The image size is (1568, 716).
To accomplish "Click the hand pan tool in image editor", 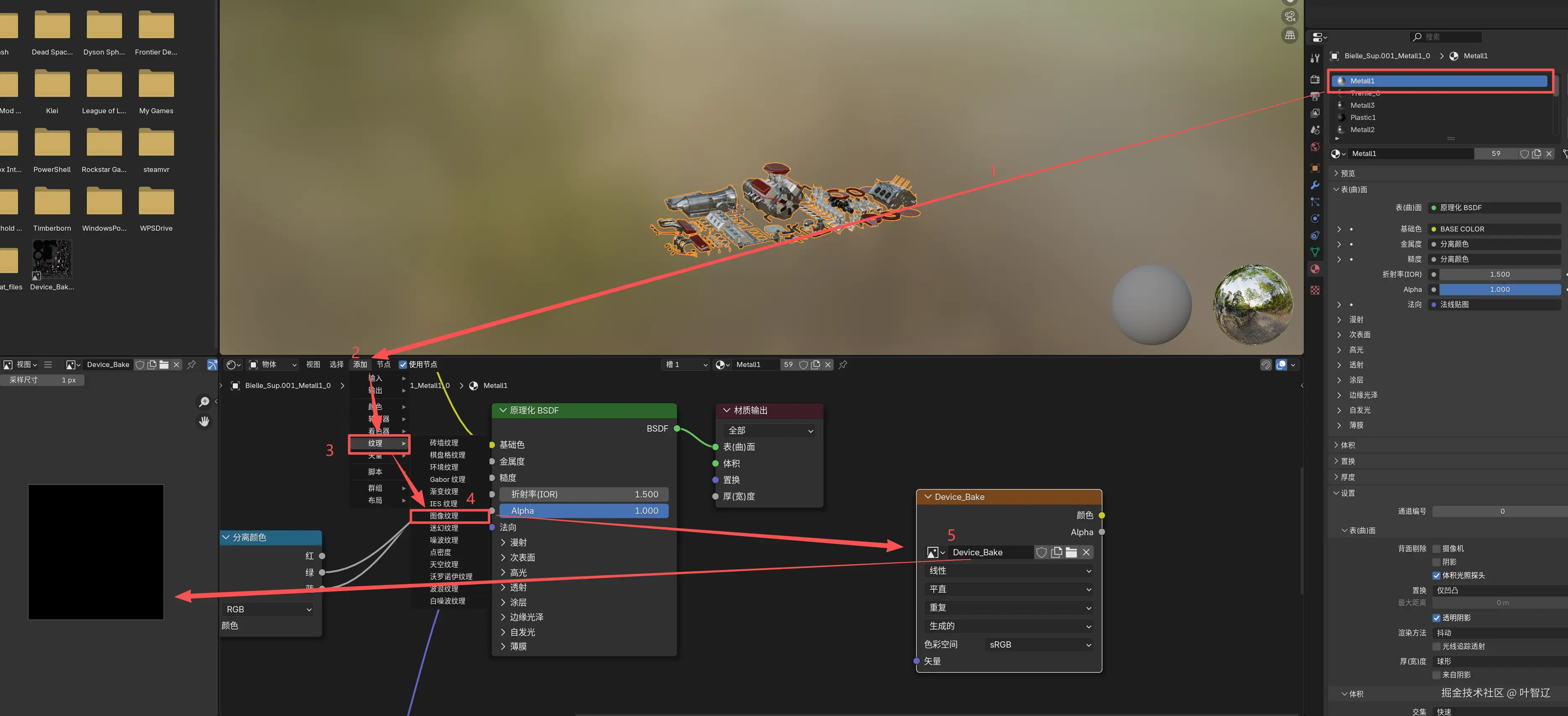I will 204,421.
